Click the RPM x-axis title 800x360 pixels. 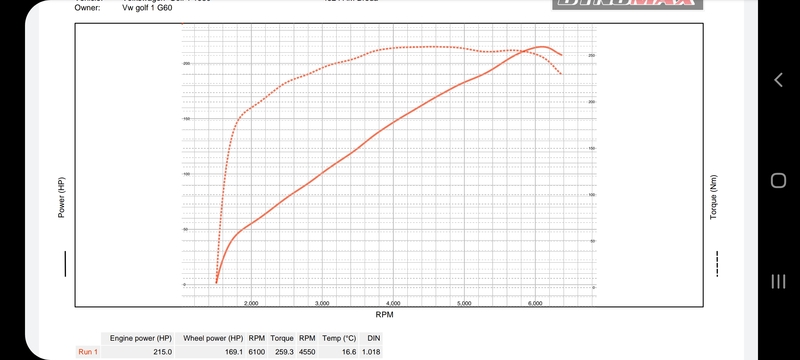pos(384,315)
